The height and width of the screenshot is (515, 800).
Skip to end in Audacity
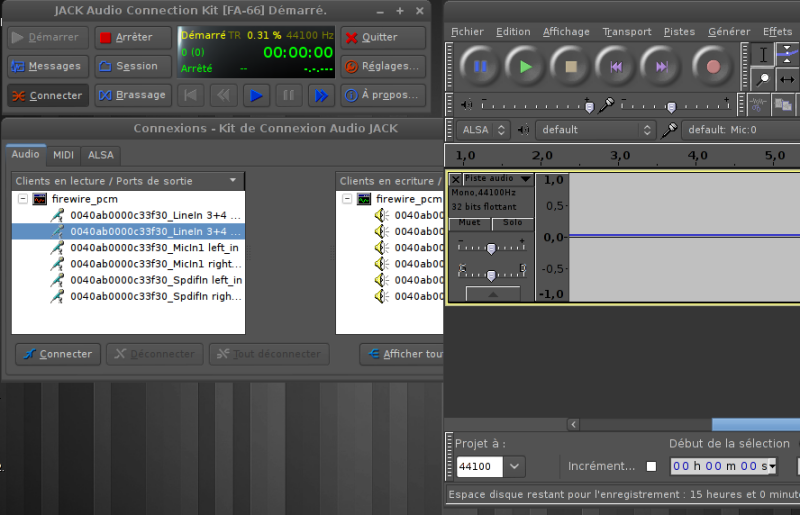661,66
